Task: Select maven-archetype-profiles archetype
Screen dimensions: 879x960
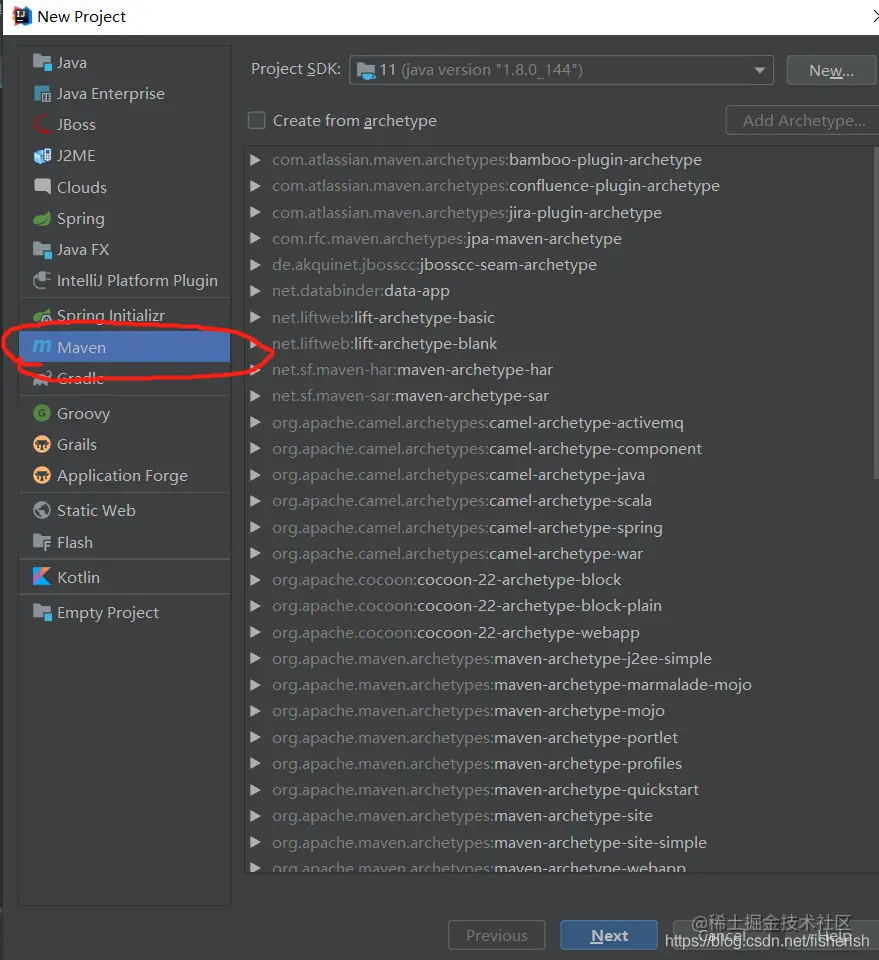Action: click(x=477, y=764)
